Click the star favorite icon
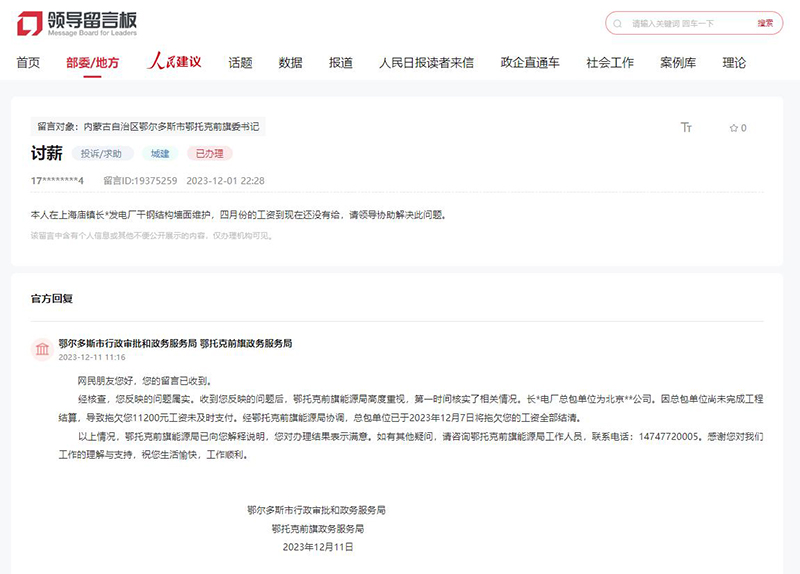800x574 pixels. (x=734, y=128)
